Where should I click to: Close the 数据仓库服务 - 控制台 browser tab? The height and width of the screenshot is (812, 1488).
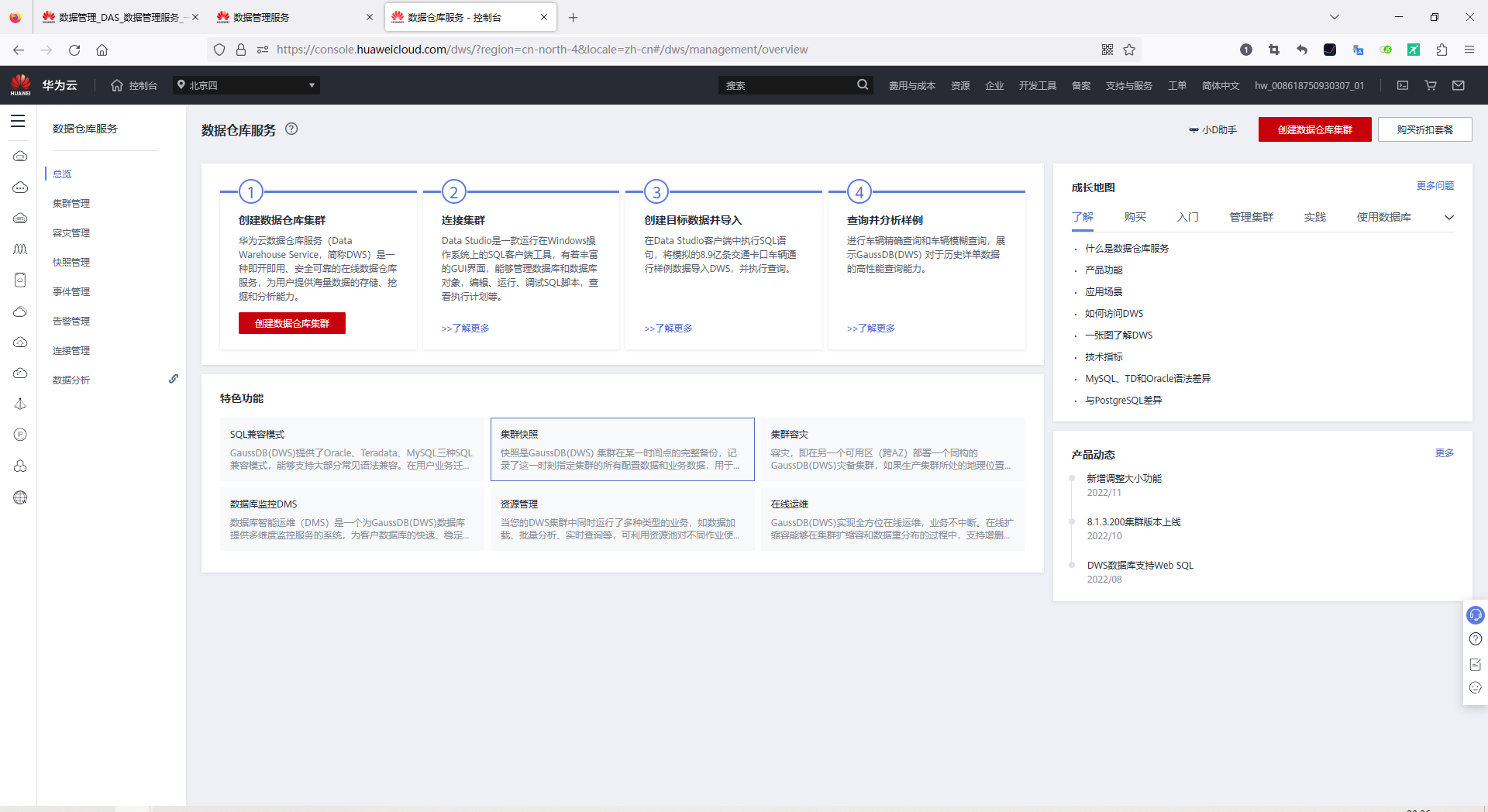click(x=544, y=17)
